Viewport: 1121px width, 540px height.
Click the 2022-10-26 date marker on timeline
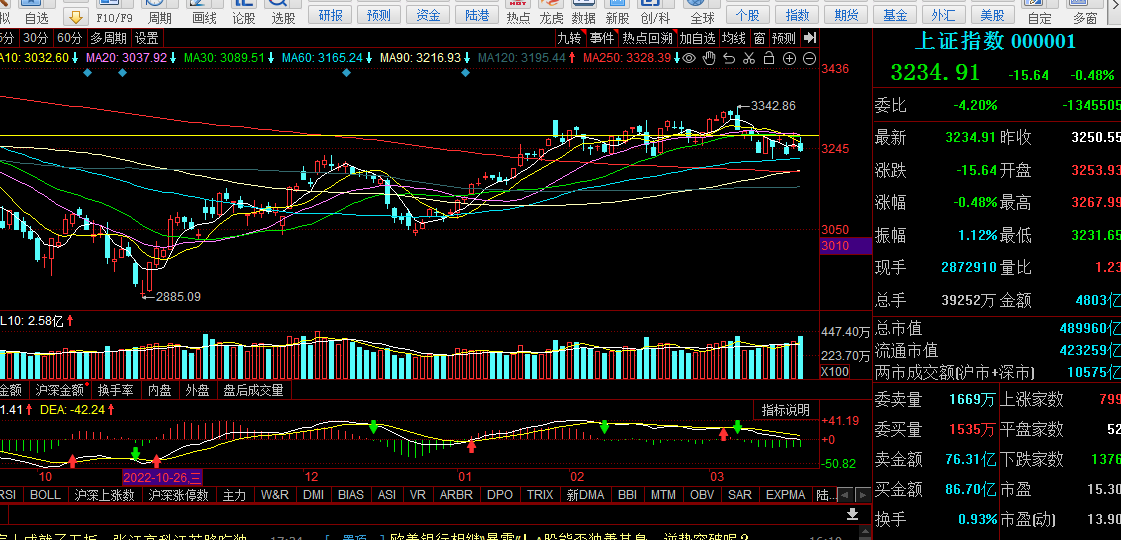162,477
